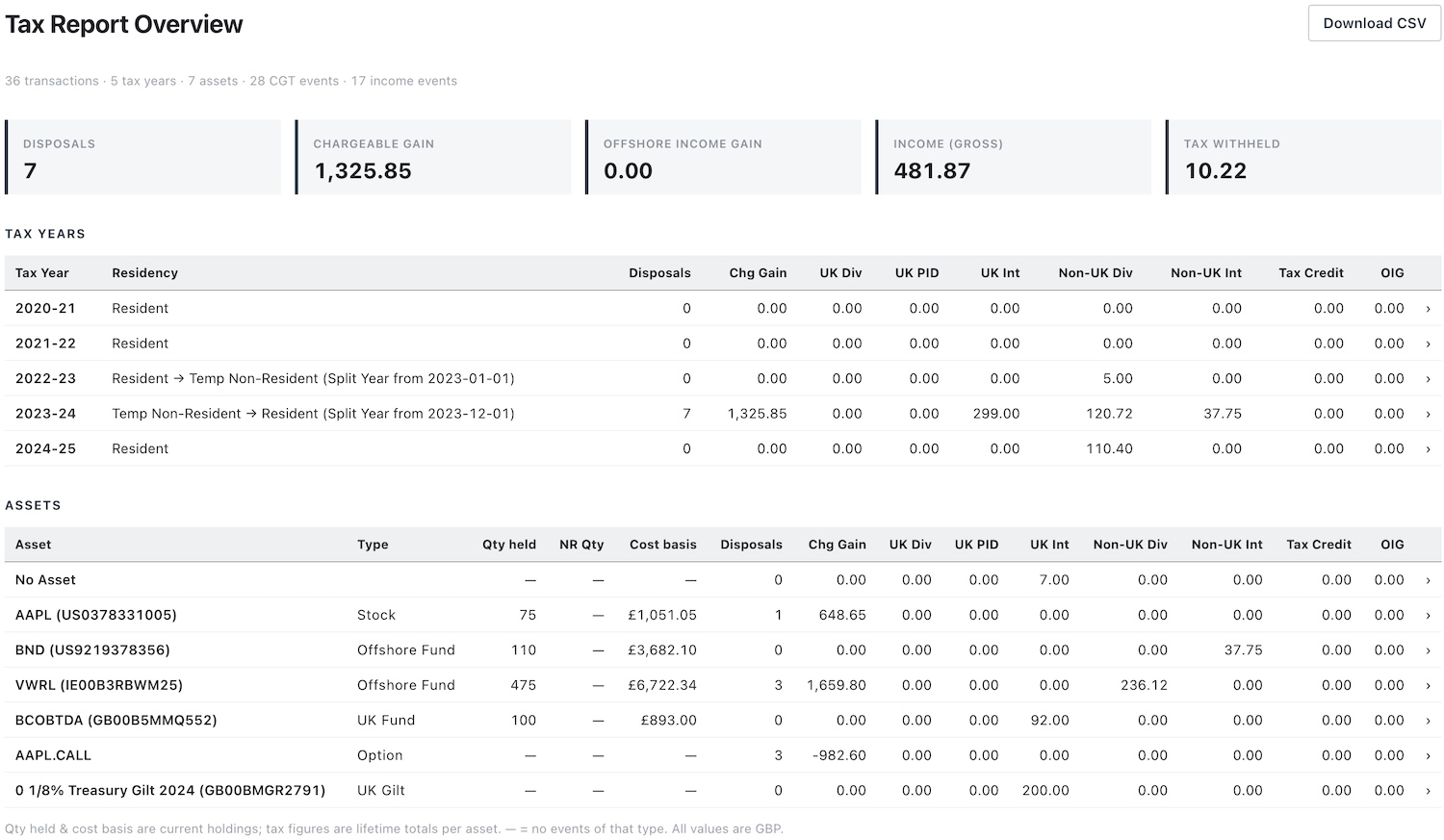The image size is (1444, 840).
Task: Click the 5.00 Non-UK Div value
Action: [1118, 378]
